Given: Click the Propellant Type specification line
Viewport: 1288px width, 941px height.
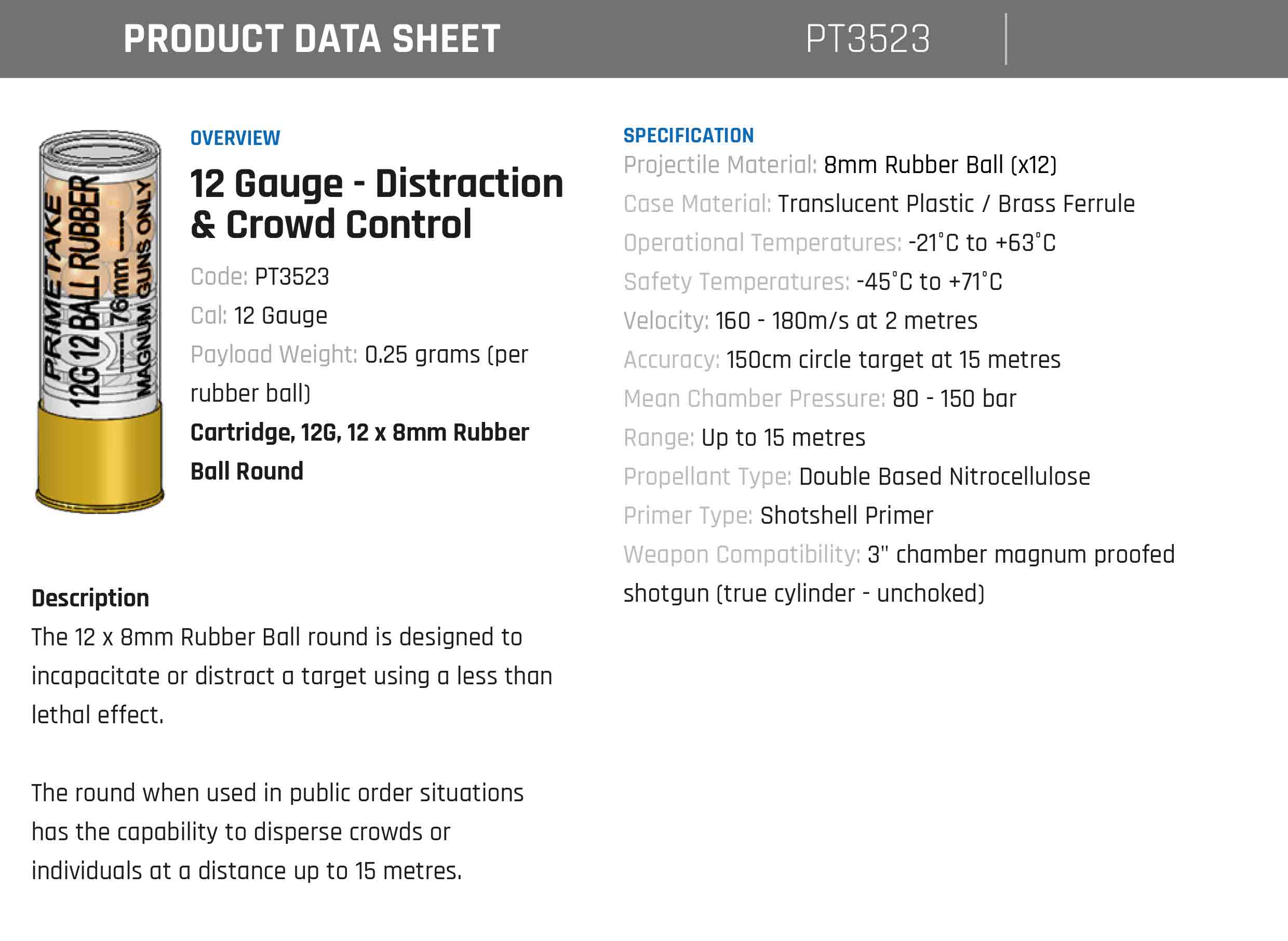Looking at the screenshot, I should (x=857, y=476).
